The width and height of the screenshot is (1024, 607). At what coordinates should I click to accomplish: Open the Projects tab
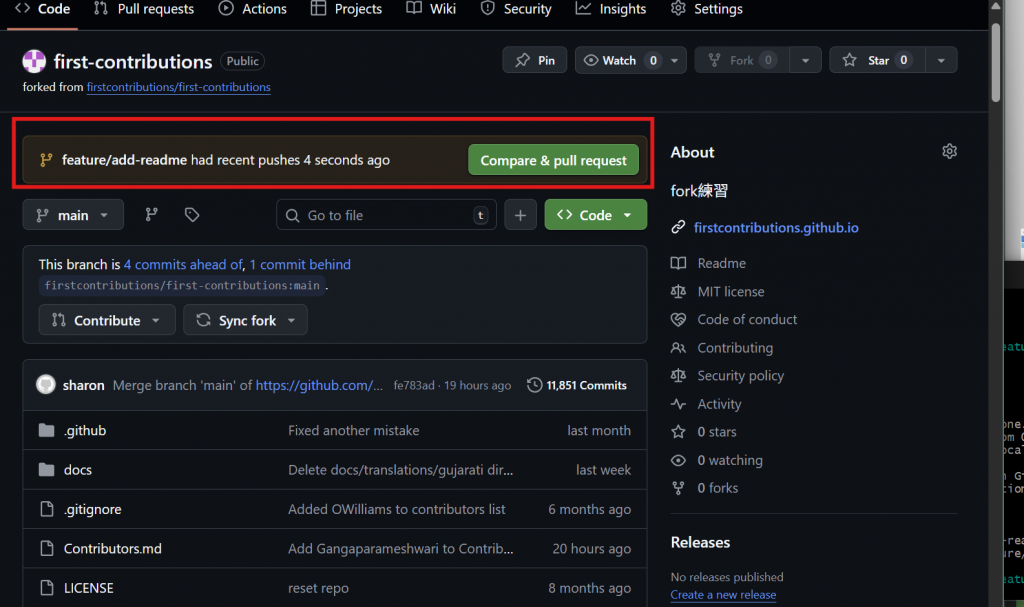(346, 9)
